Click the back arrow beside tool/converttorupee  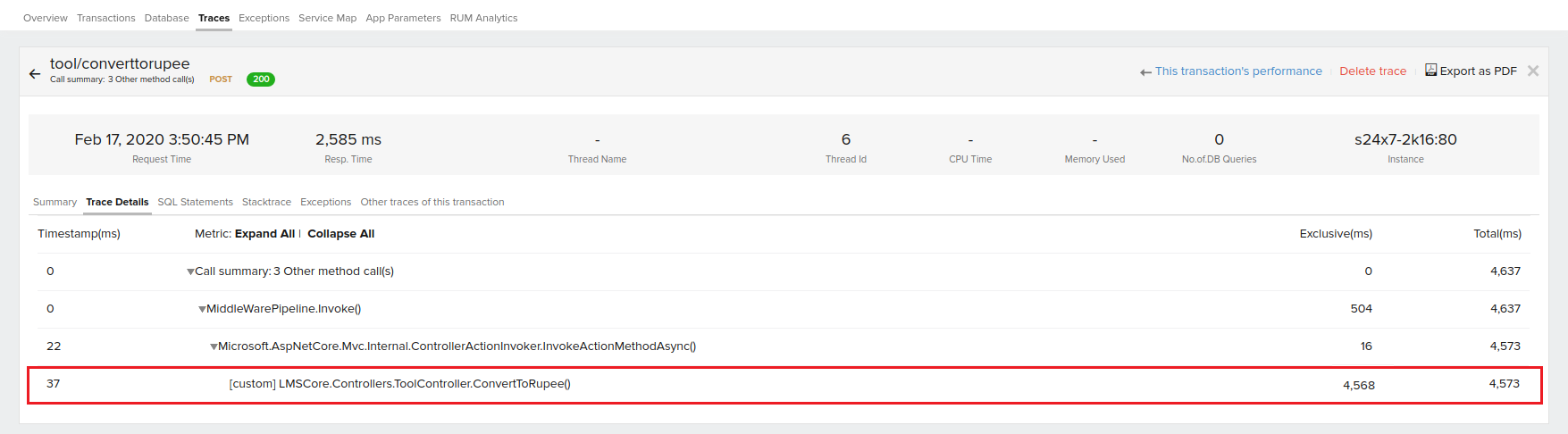[x=35, y=74]
